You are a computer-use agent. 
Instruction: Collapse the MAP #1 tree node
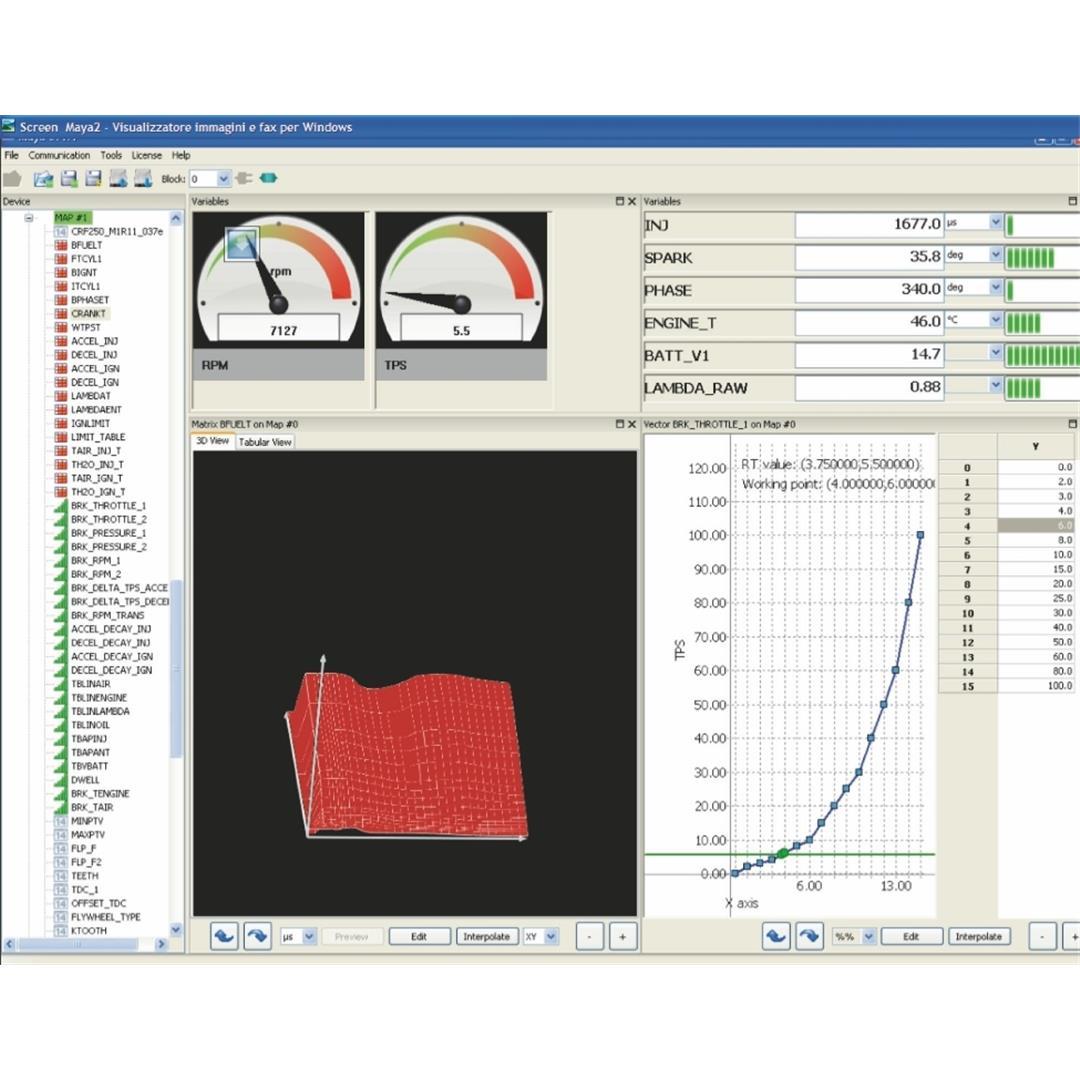(x=29, y=217)
